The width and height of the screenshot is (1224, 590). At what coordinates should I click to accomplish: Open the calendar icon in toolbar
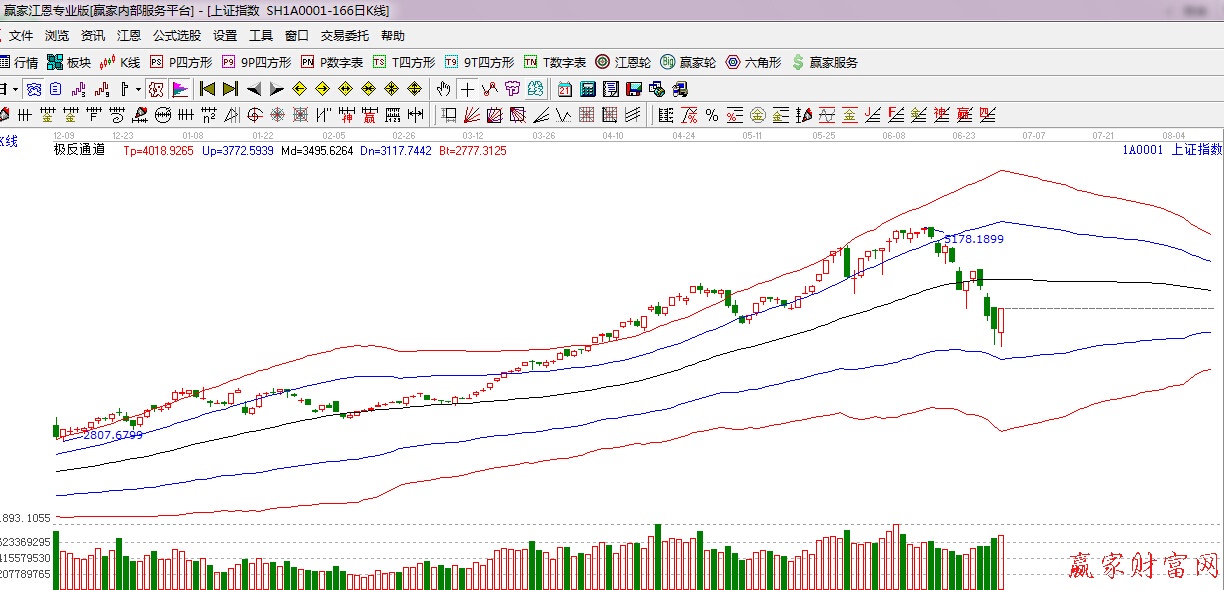565,89
